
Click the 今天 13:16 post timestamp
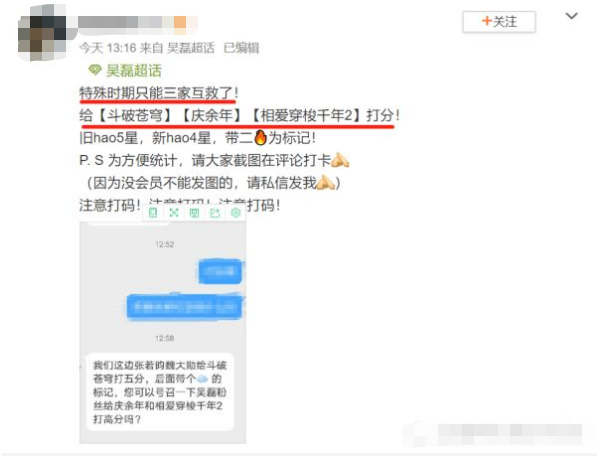click(x=108, y=48)
